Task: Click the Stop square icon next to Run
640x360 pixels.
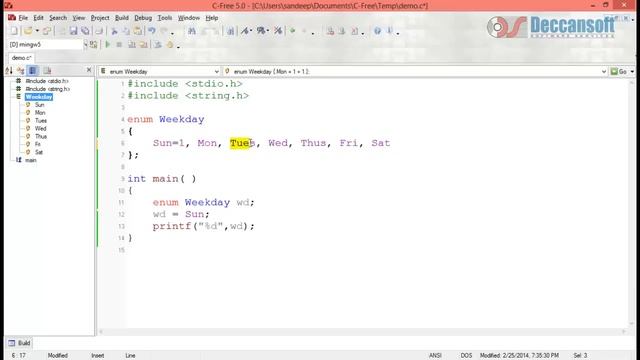Action: tap(119, 44)
